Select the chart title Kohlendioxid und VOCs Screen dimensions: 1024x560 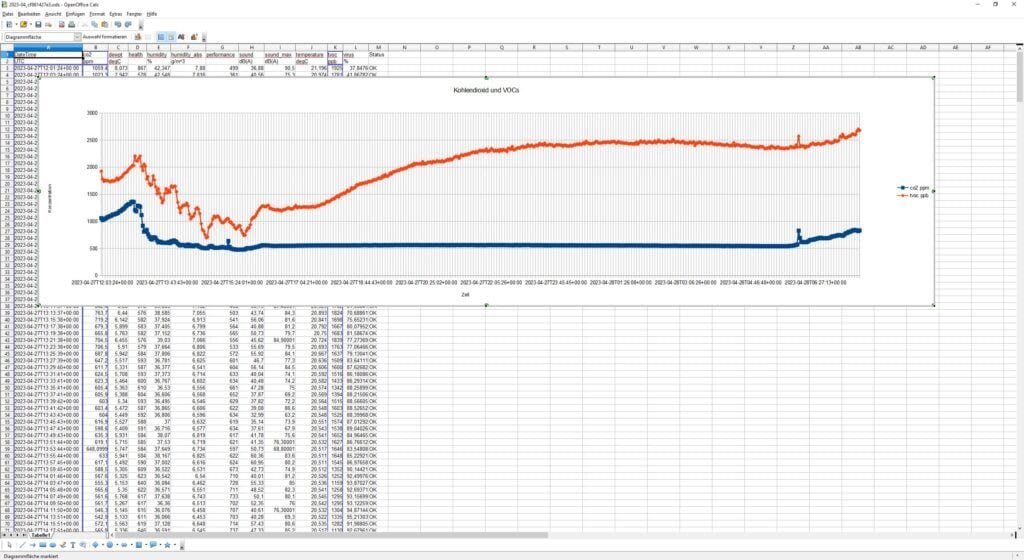pyautogui.click(x=486, y=90)
